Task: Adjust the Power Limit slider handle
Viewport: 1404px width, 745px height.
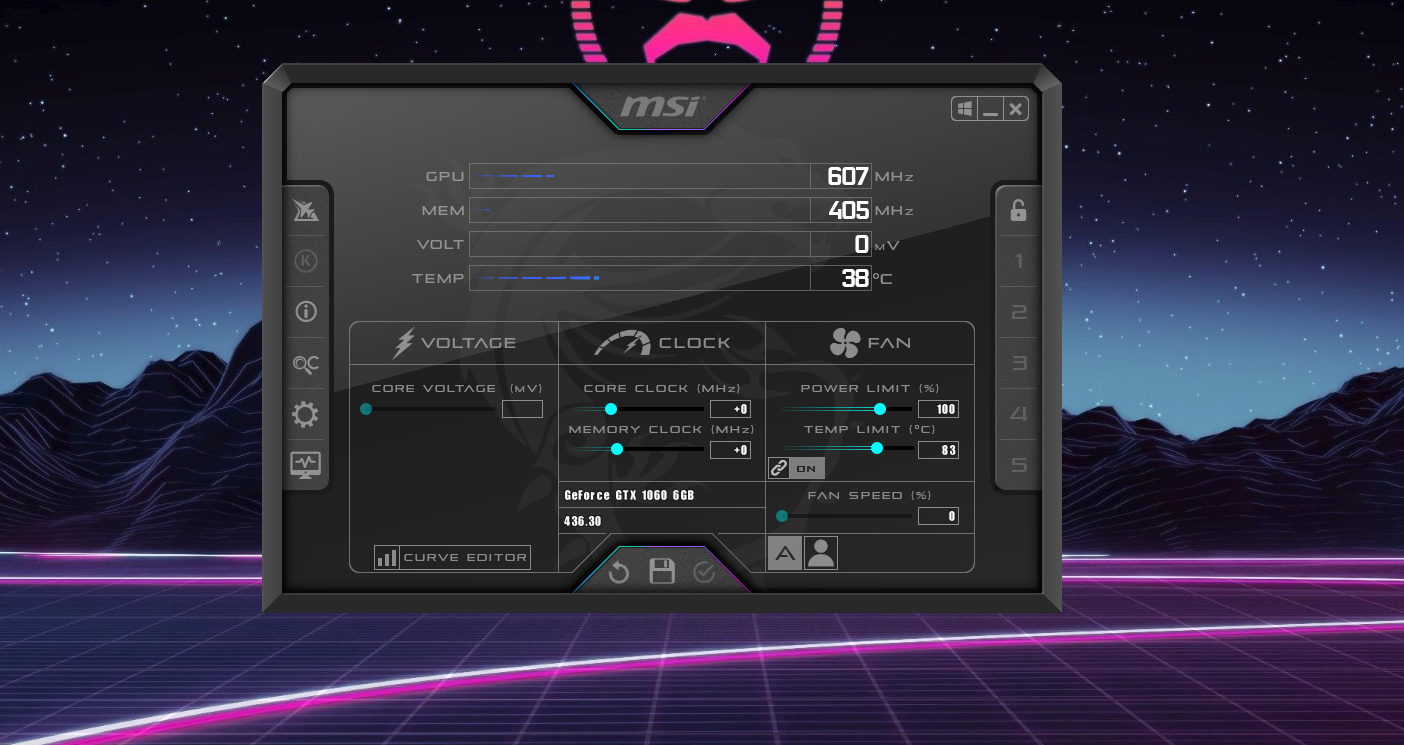Action: click(880, 409)
